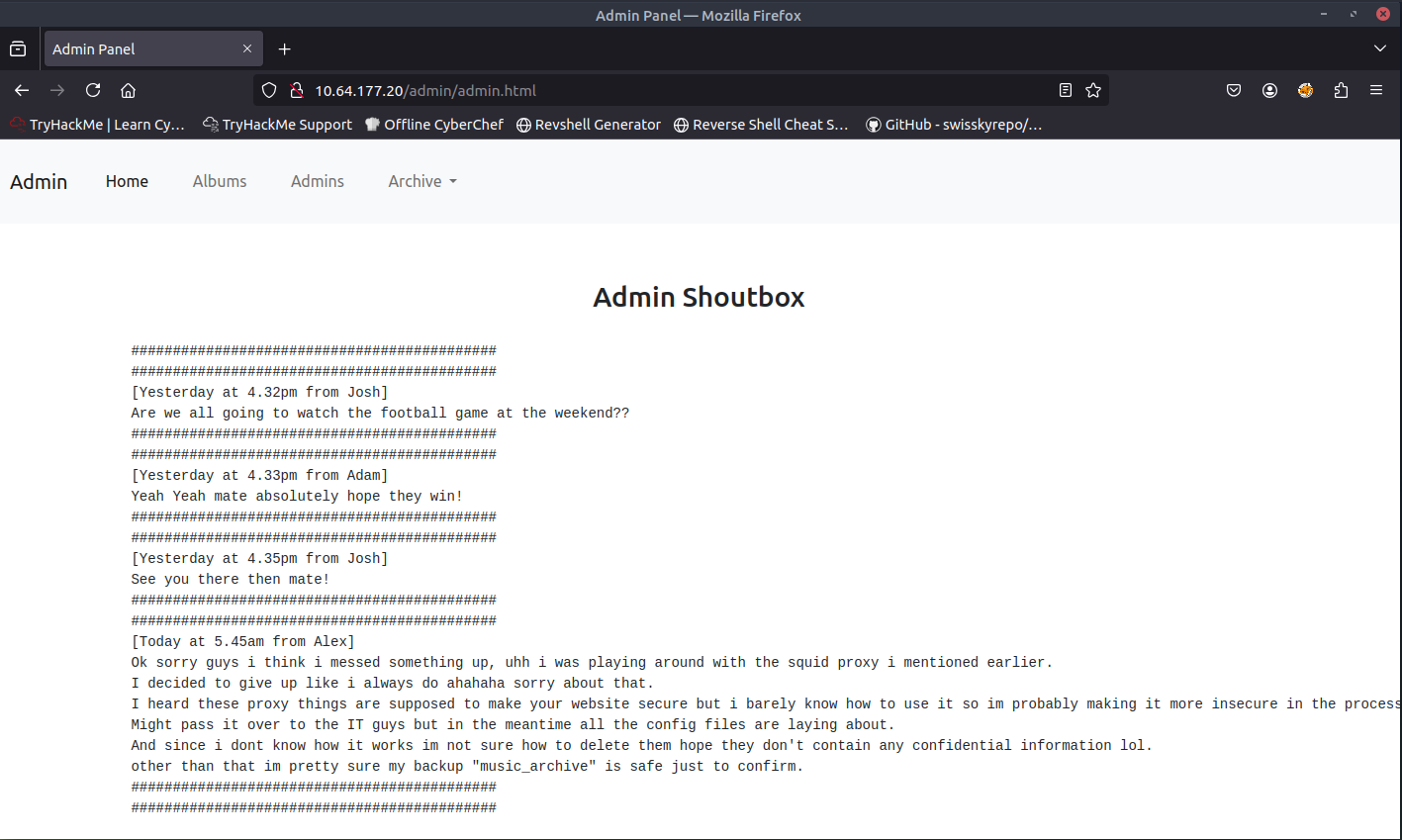This screenshot has height=840, width=1402.
Task: Bookmark this page with the star icon
Action: tap(1093, 90)
